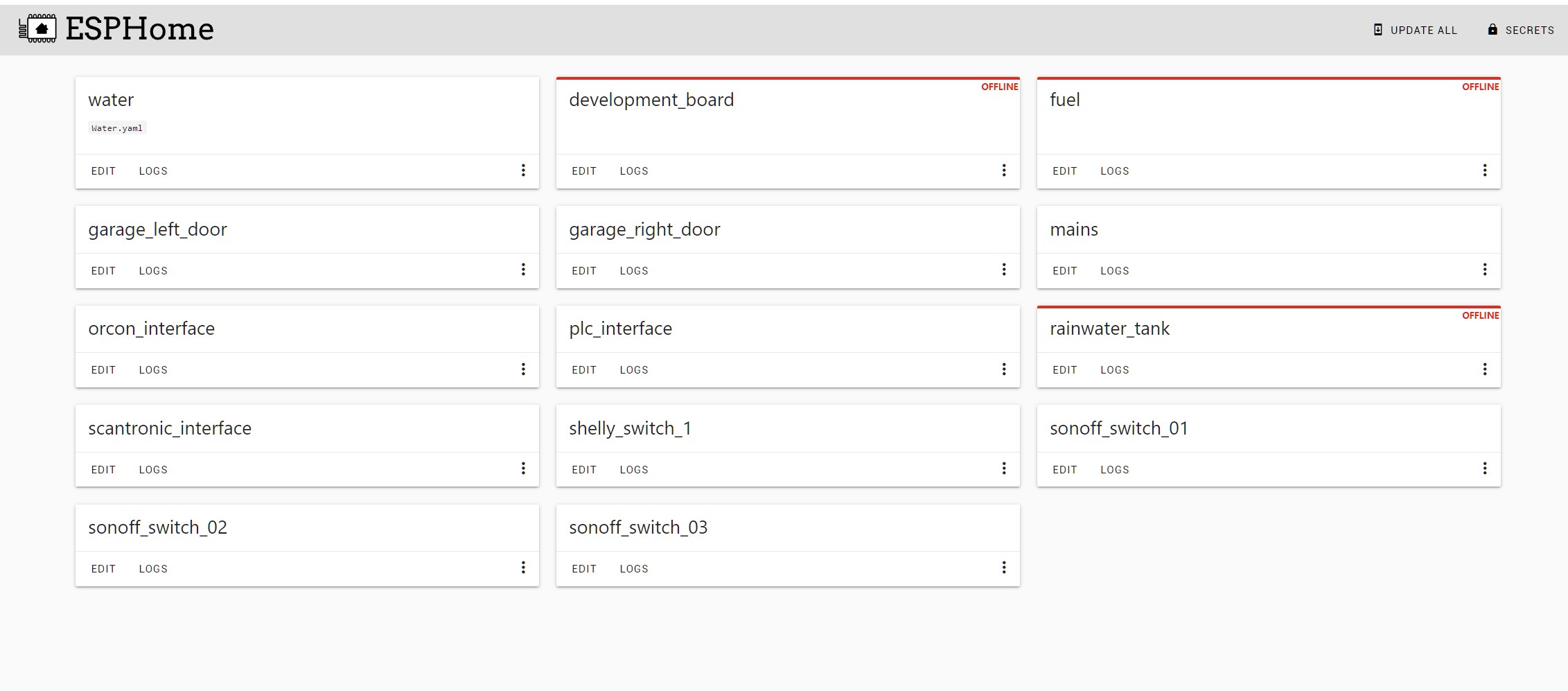1568x691 pixels.
Task: Click the lock icon next to SECRETS
Action: 1491,30
